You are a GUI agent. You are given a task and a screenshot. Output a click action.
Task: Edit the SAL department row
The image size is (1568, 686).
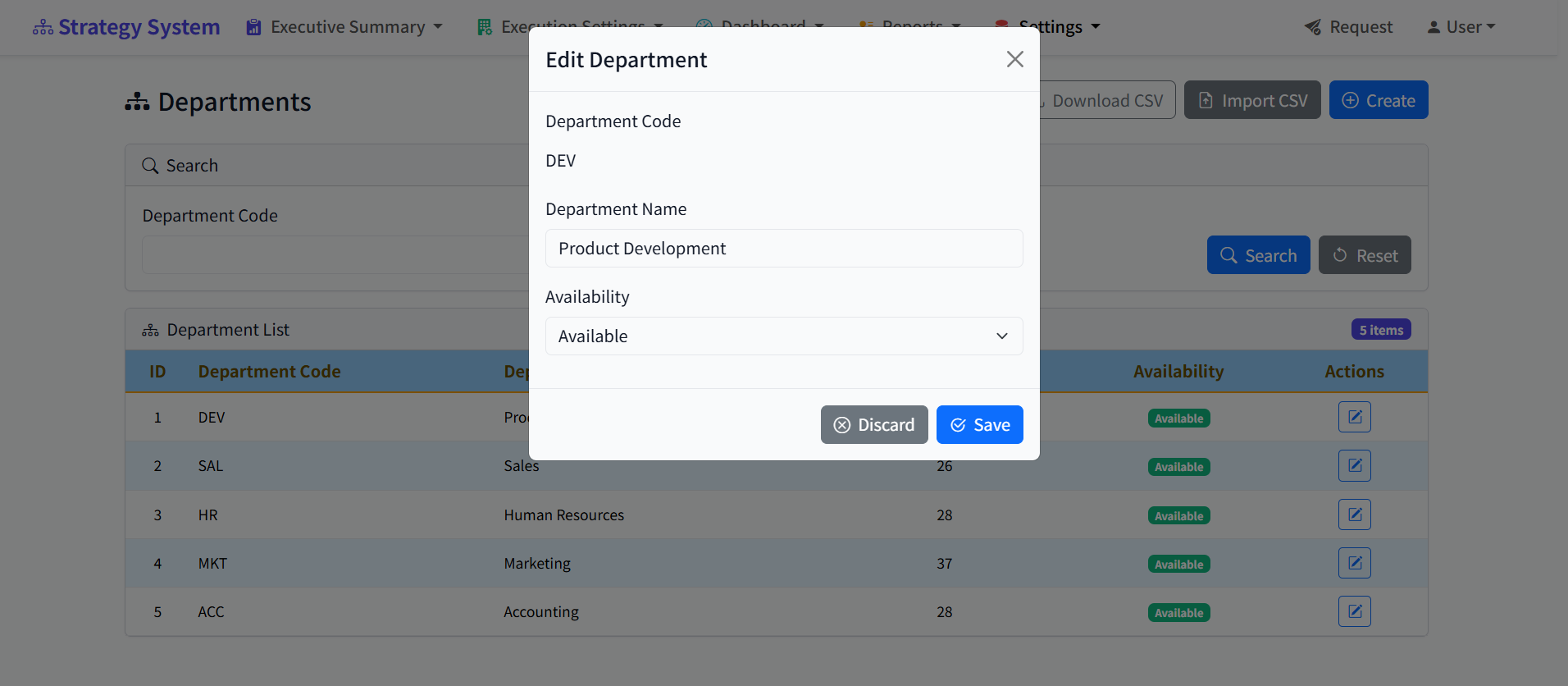coord(1354,465)
